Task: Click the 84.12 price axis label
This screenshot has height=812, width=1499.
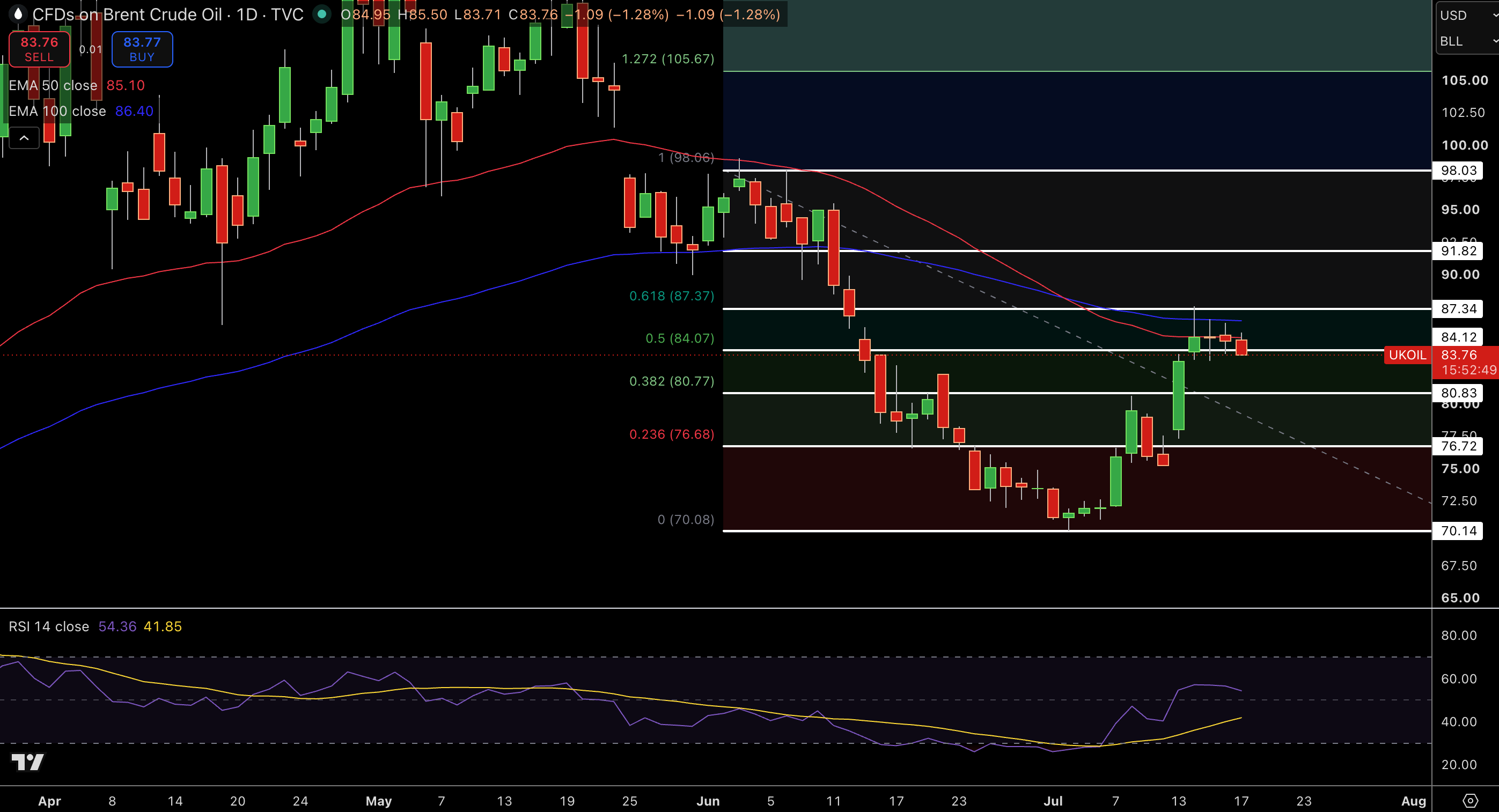Action: 1458,337
